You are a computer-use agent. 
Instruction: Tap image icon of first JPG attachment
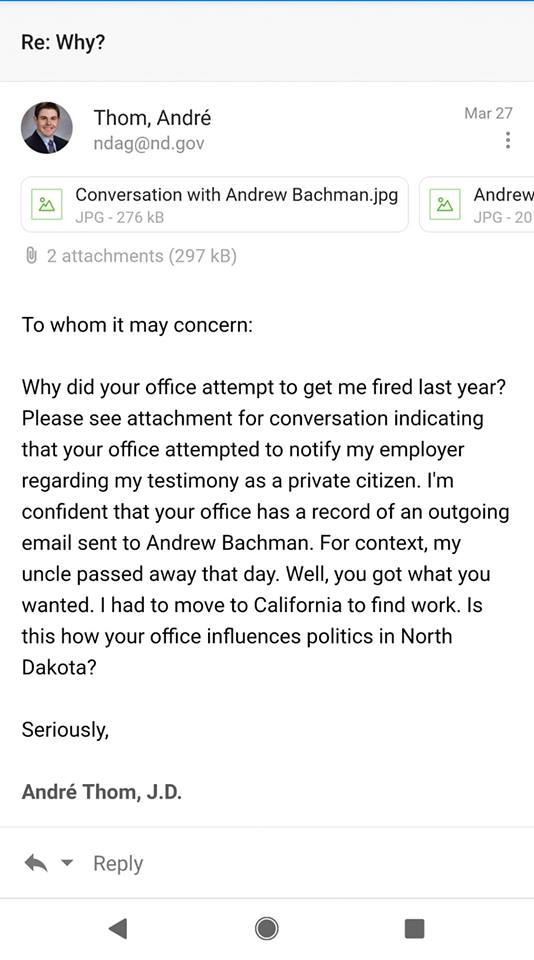(47, 204)
